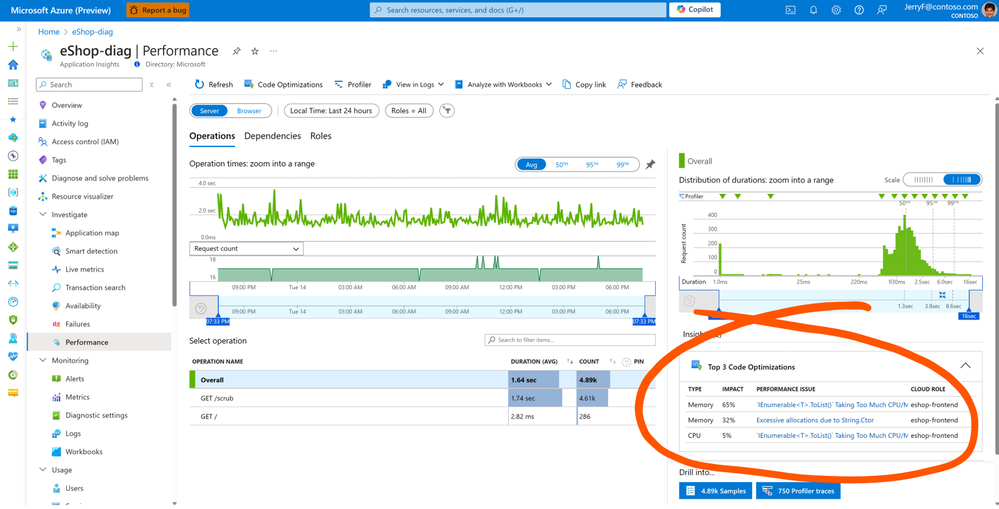Select the Avg aggregation option
Image resolution: width=999 pixels, height=509 pixels.
(531, 164)
